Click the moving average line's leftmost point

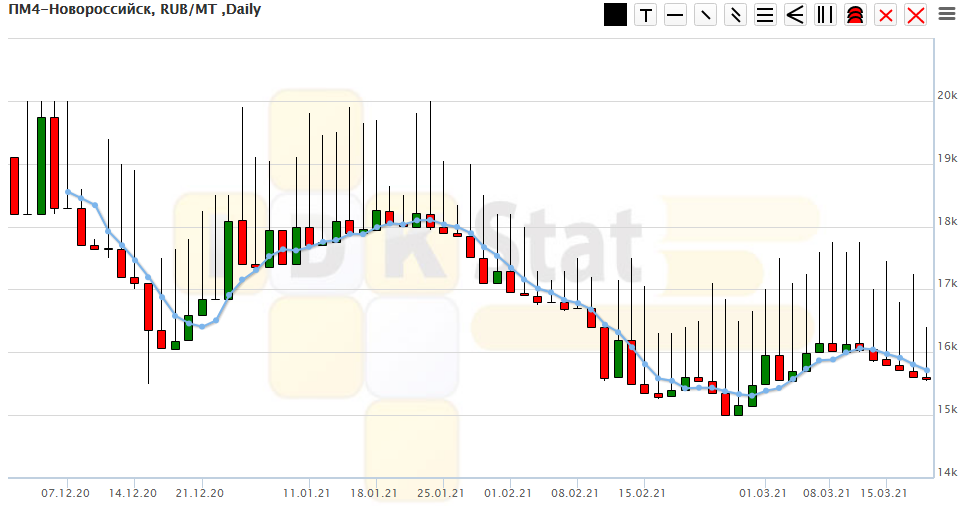tap(67, 191)
